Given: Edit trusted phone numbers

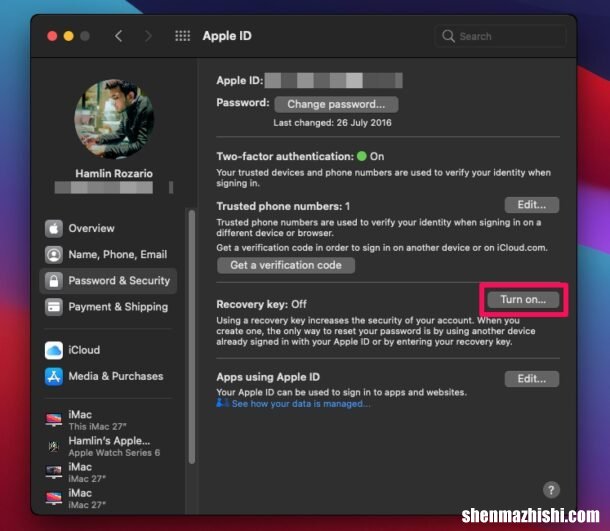Looking at the screenshot, I should click(x=531, y=205).
